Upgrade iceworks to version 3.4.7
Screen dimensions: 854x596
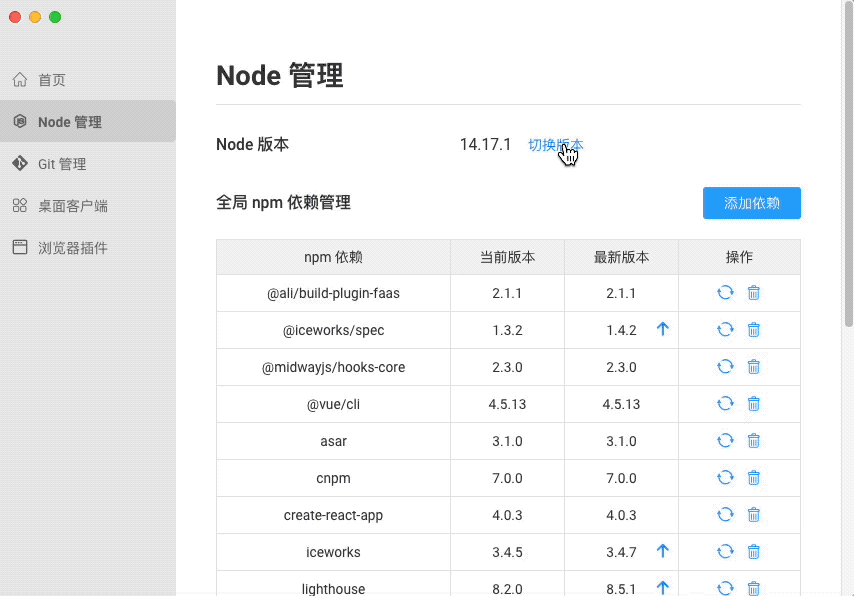(x=662, y=551)
